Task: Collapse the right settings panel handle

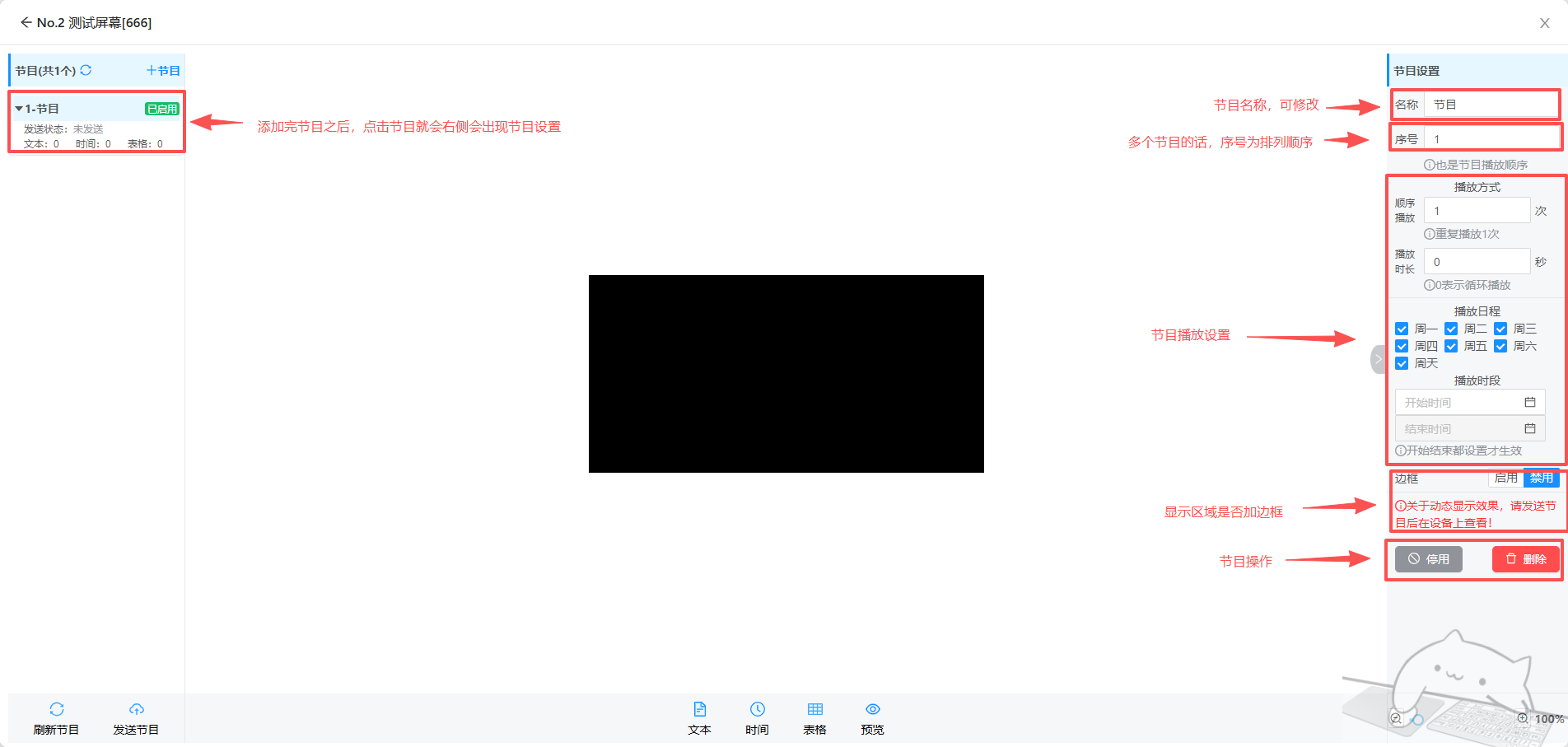Action: click(1378, 359)
